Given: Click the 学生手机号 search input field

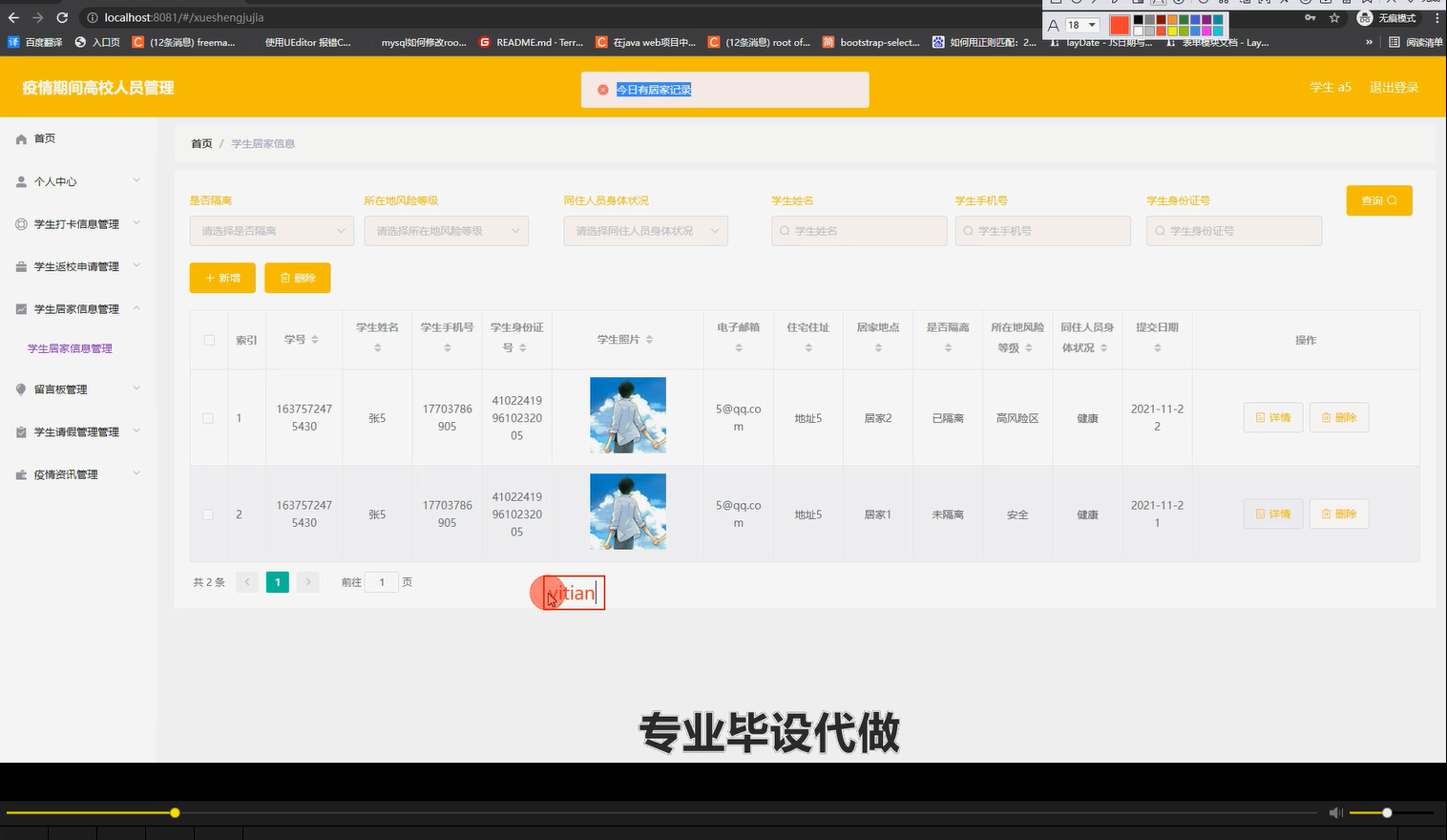Looking at the screenshot, I should [1043, 231].
